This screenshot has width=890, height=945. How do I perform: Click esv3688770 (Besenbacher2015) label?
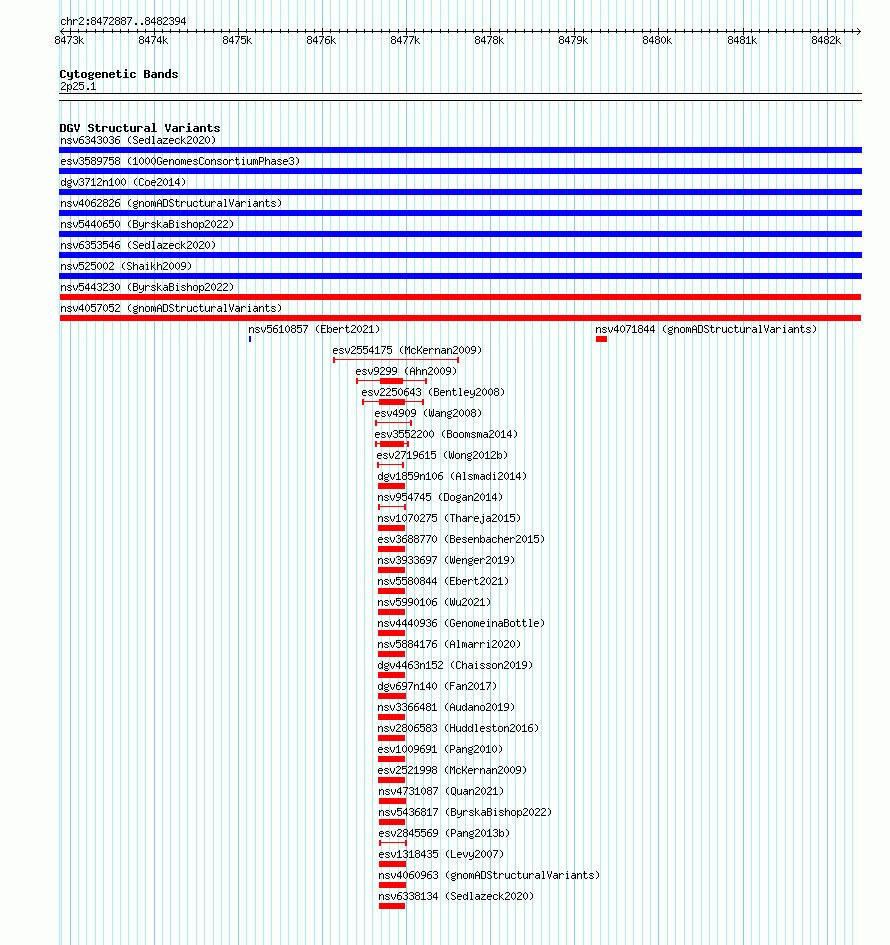click(x=461, y=539)
